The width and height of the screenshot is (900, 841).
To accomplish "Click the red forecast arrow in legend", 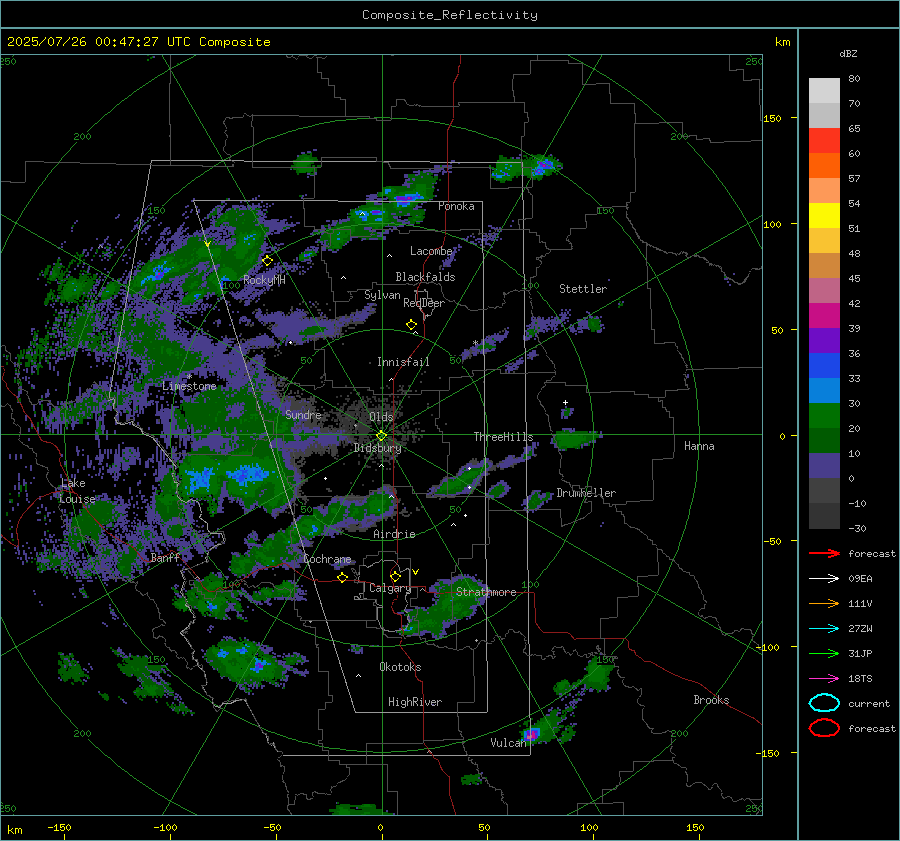I will tap(824, 553).
